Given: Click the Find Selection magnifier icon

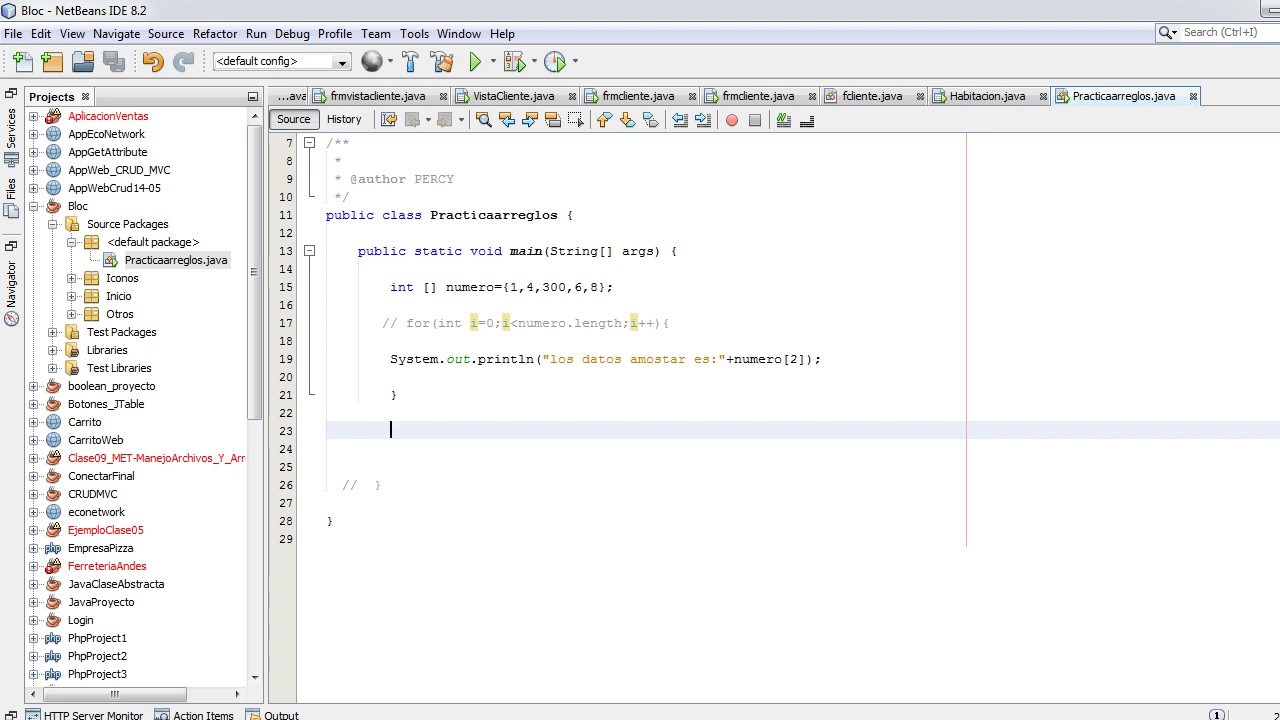Looking at the screenshot, I should (x=484, y=120).
